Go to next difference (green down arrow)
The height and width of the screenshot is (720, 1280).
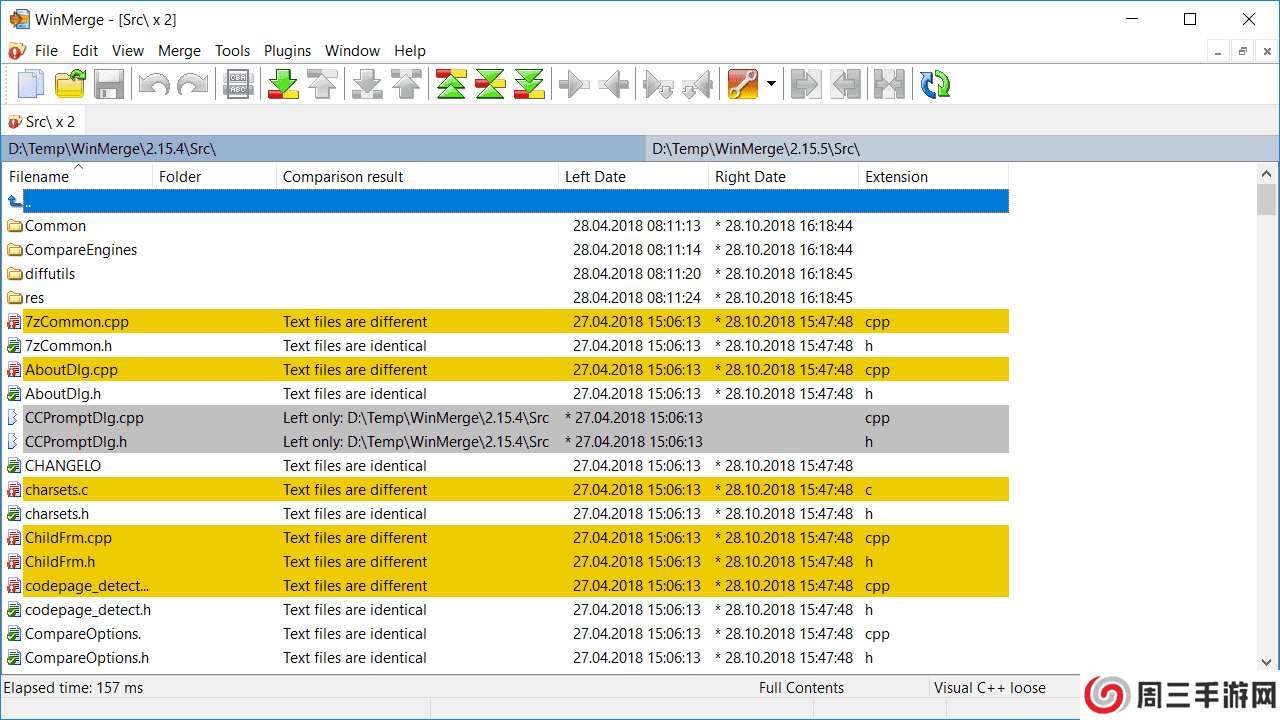pyautogui.click(x=284, y=84)
